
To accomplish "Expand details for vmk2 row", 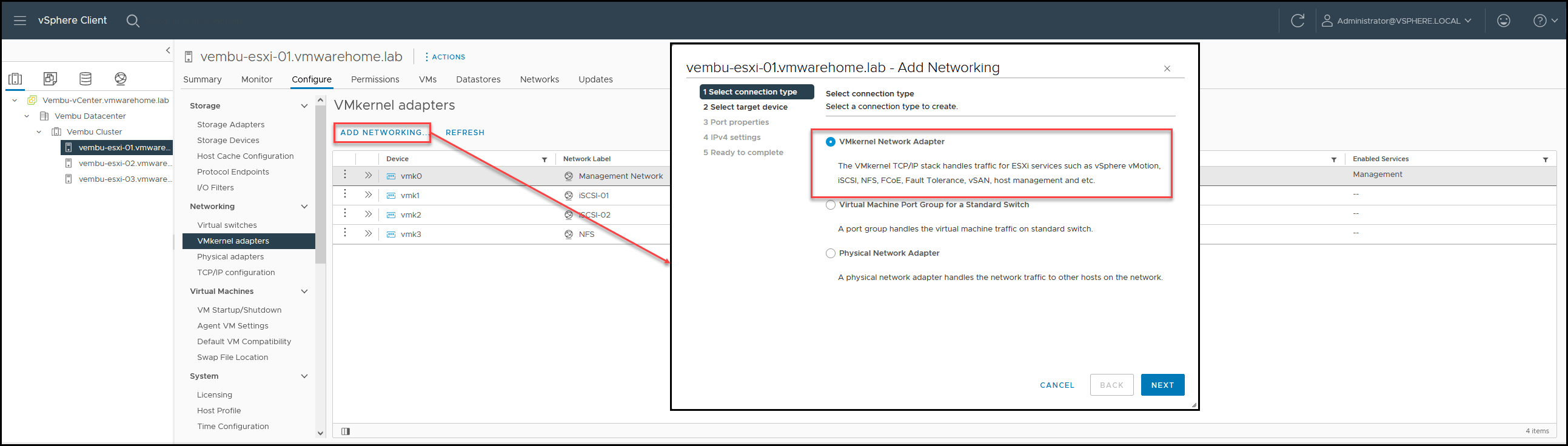I will point(368,214).
